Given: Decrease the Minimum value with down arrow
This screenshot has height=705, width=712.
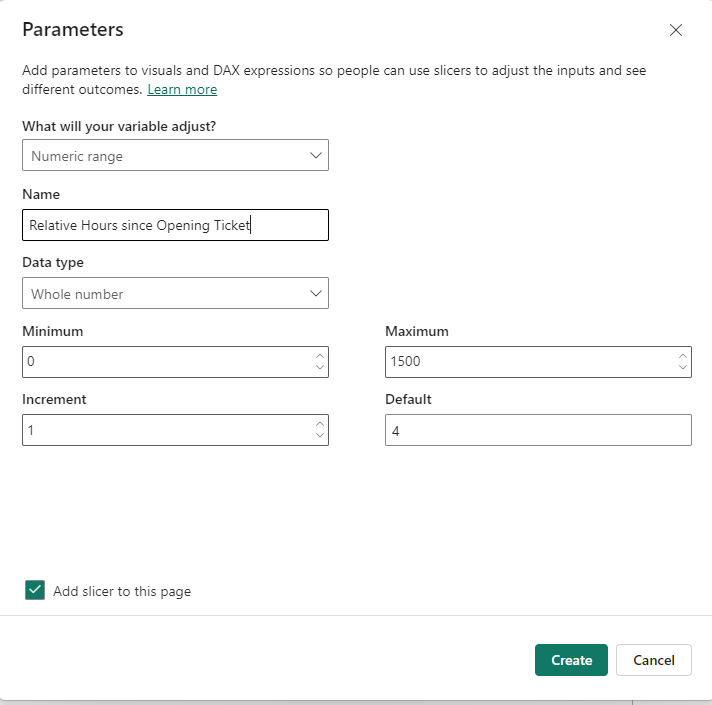Looking at the screenshot, I should [319, 368].
